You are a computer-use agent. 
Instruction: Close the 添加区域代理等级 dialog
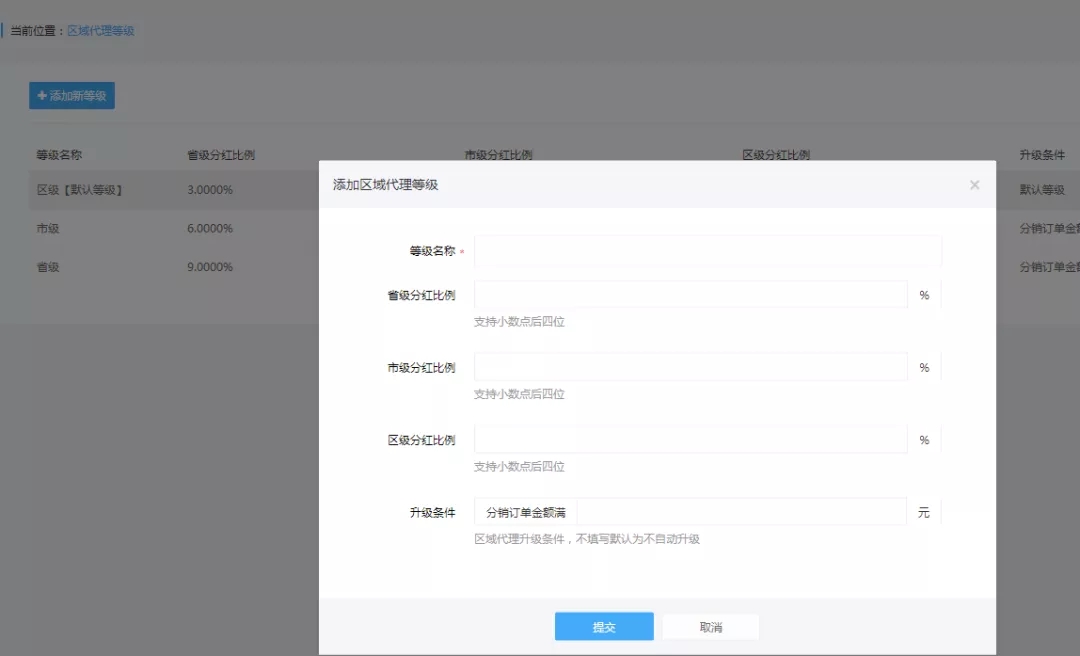(974, 185)
